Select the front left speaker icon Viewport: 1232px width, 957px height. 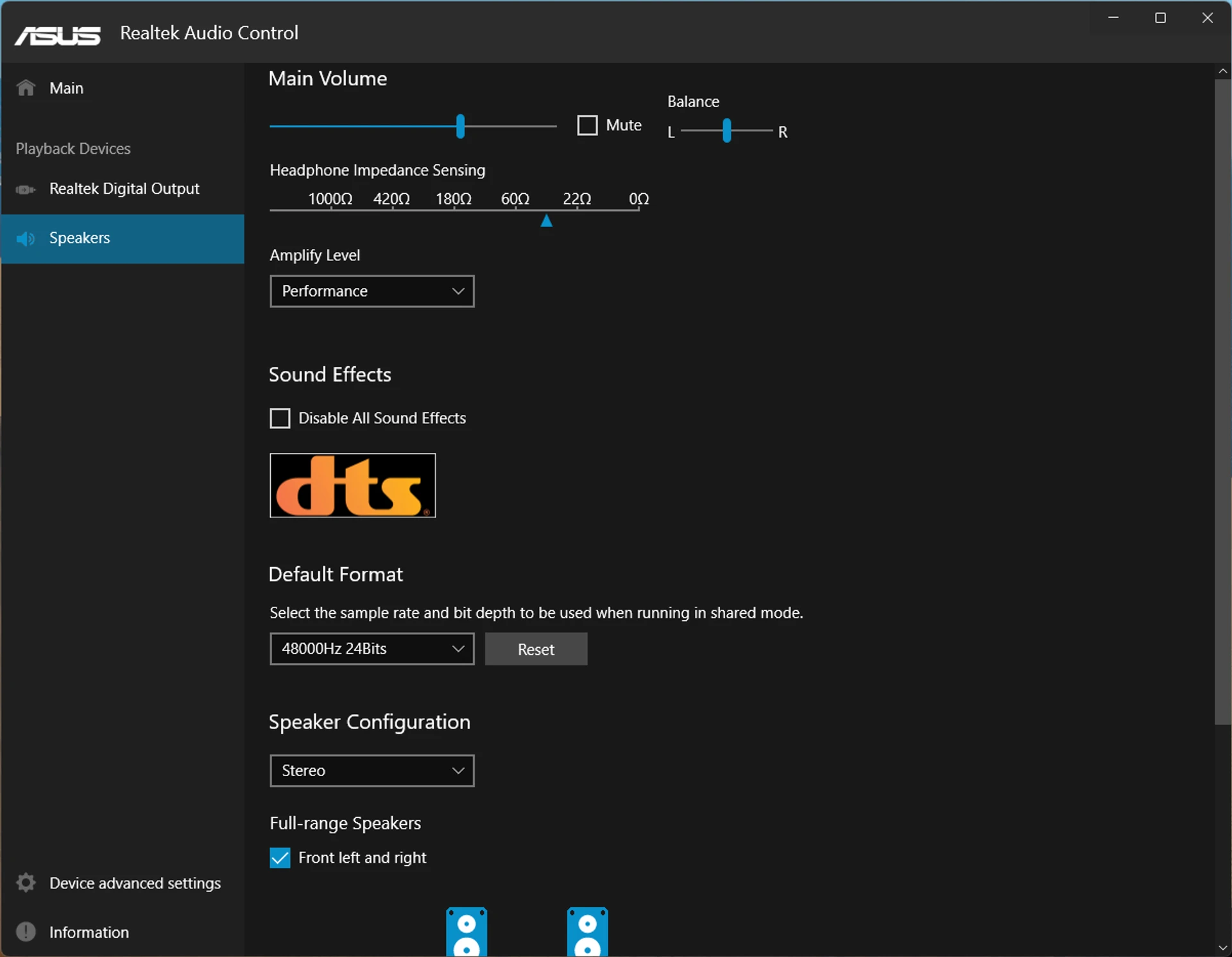pyautogui.click(x=466, y=932)
